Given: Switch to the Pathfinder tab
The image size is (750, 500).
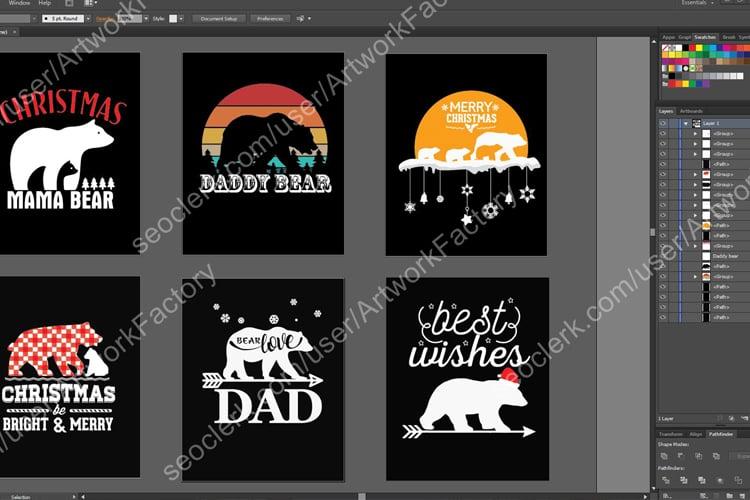Looking at the screenshot, I should point(720,434).
